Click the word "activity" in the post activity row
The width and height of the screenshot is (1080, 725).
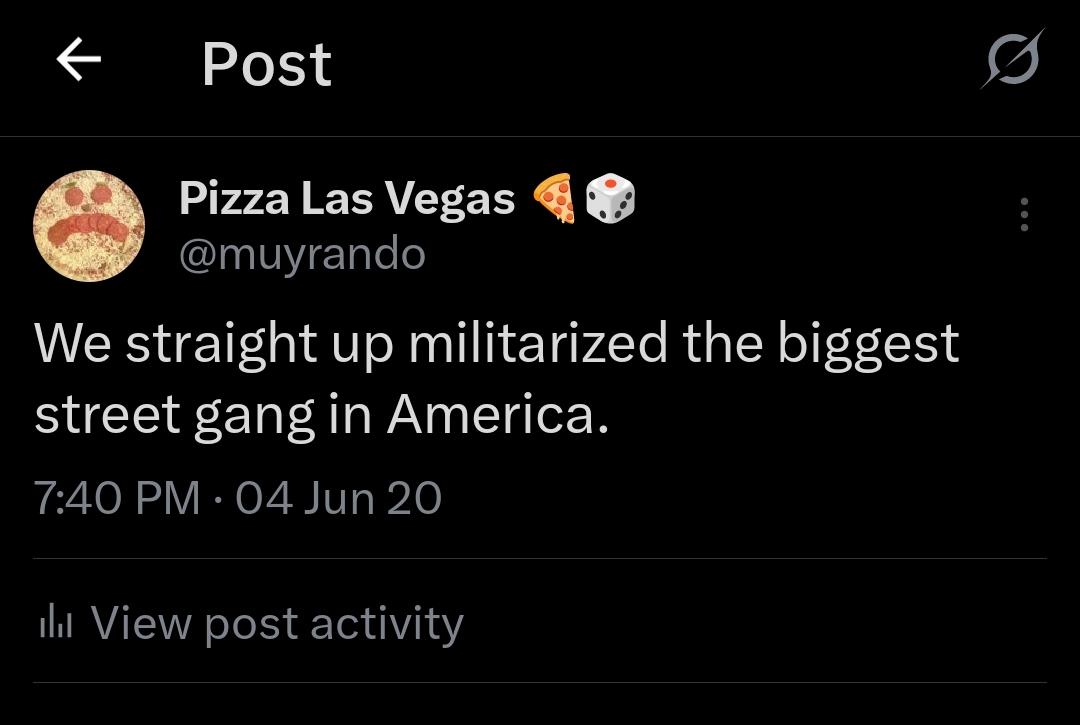click(x=386, y=624)
